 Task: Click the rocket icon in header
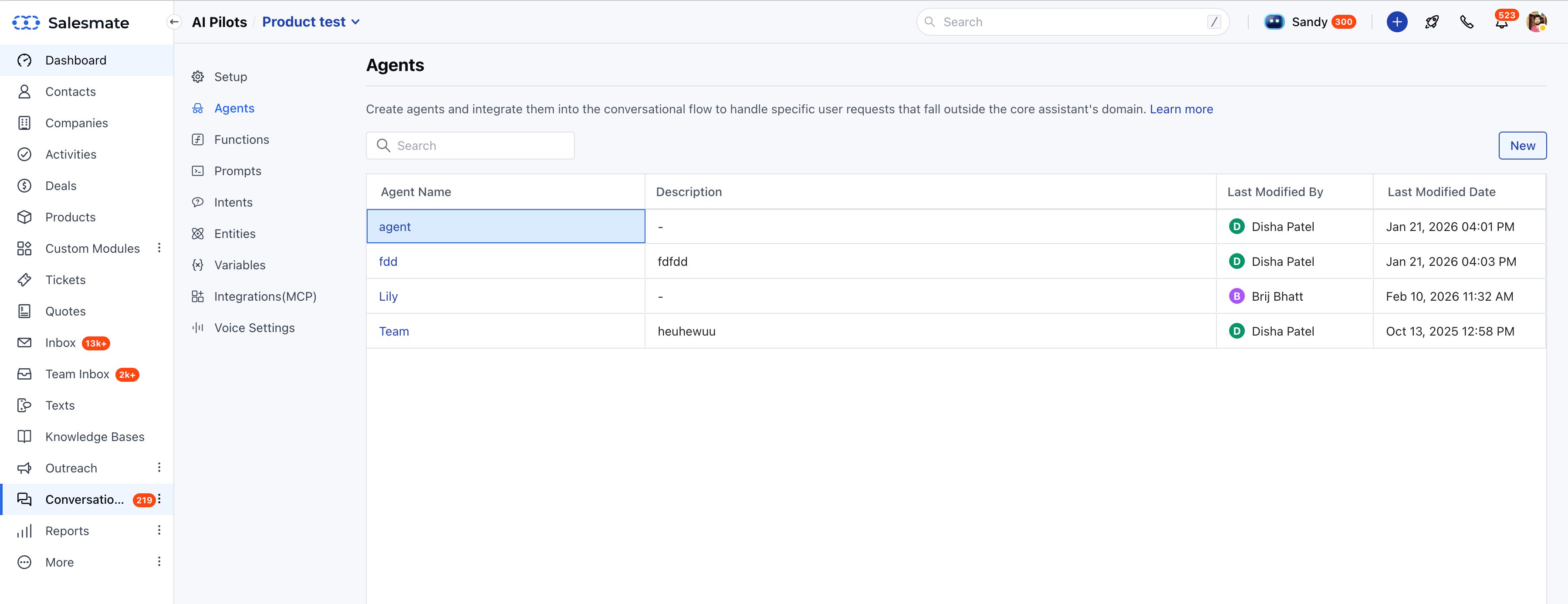pyautogui.click(x=1432, y=22)
